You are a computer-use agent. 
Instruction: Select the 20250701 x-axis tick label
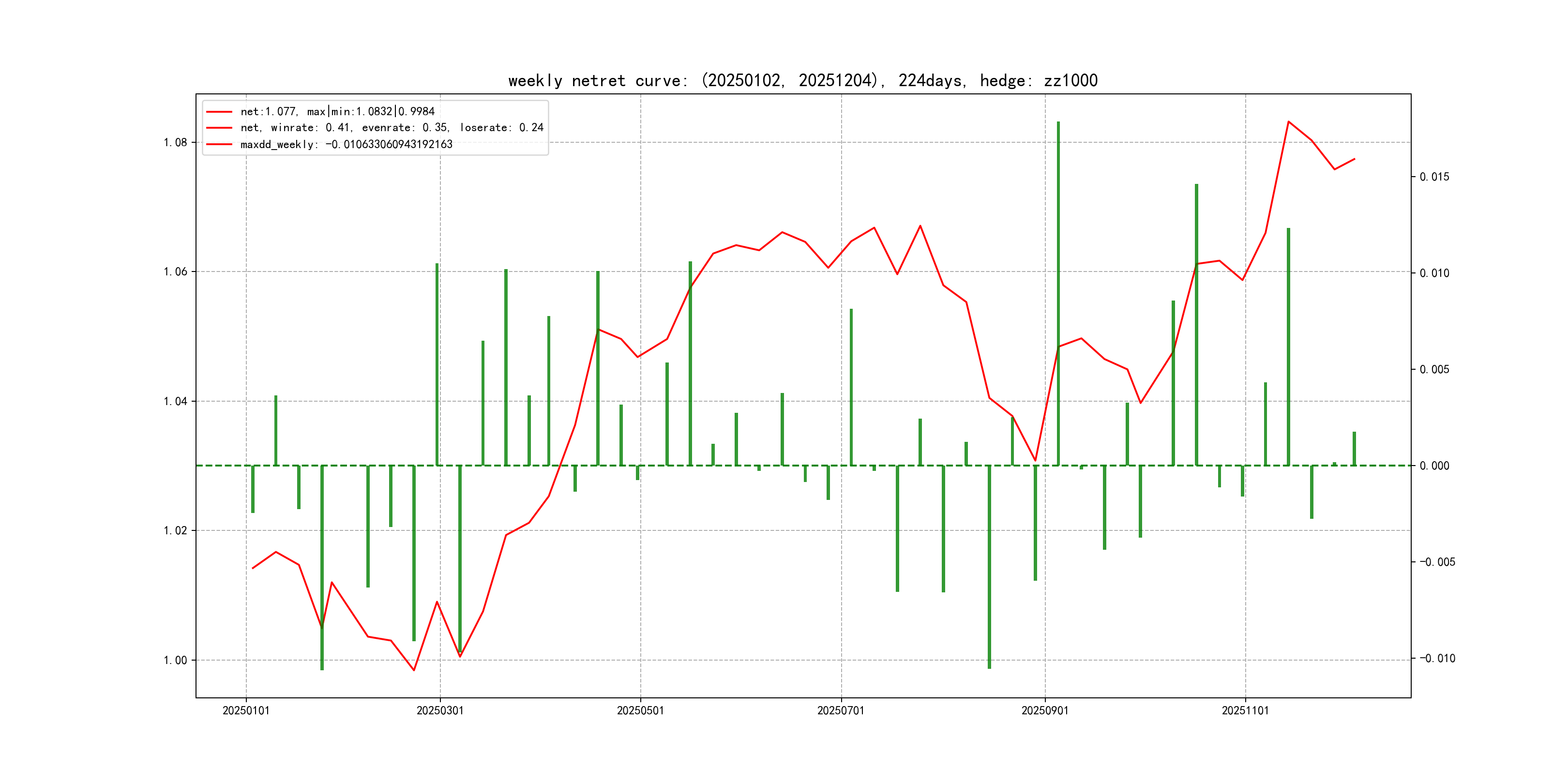point(841,710)
